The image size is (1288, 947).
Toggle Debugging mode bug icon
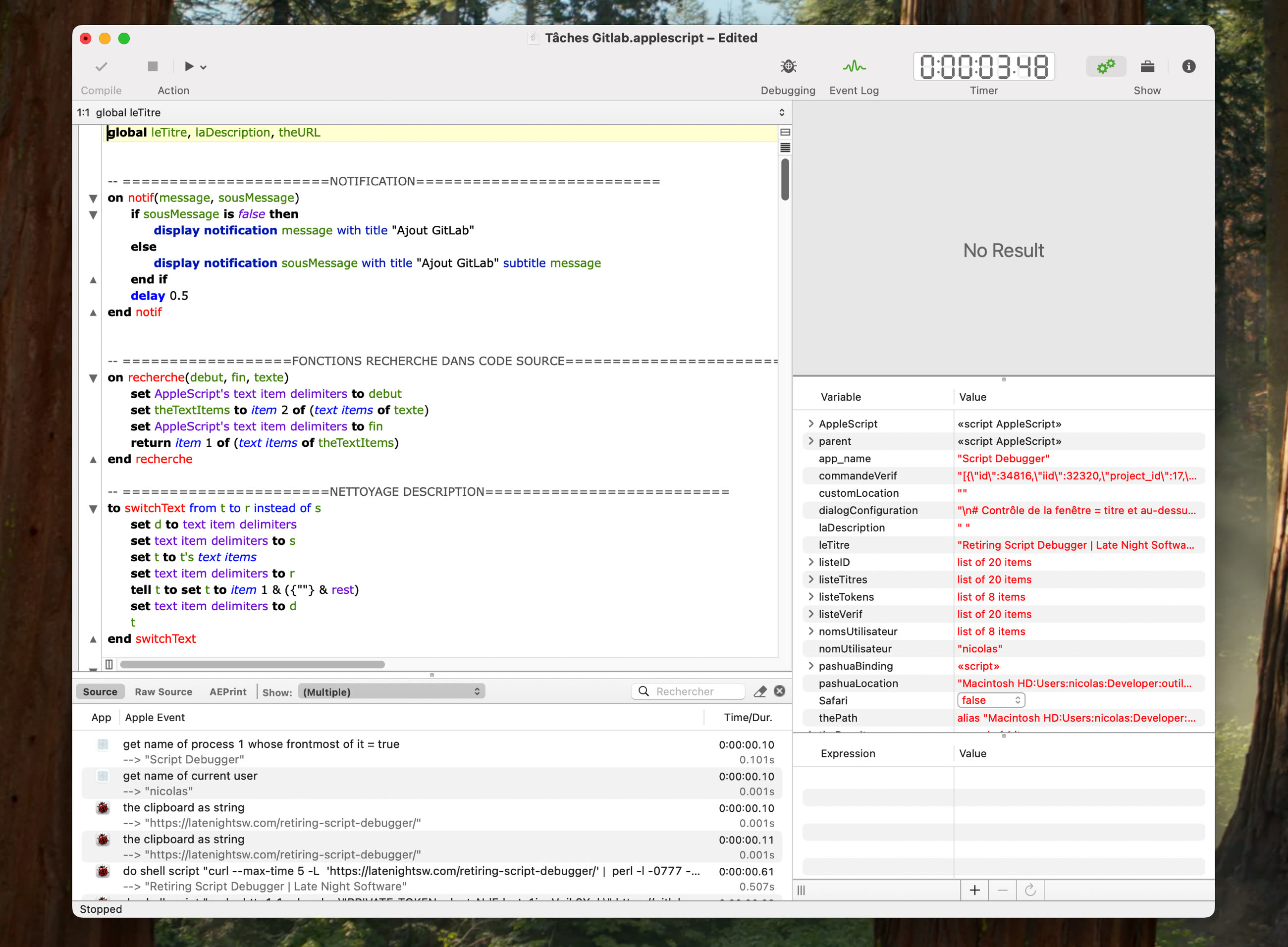[788, 66]
